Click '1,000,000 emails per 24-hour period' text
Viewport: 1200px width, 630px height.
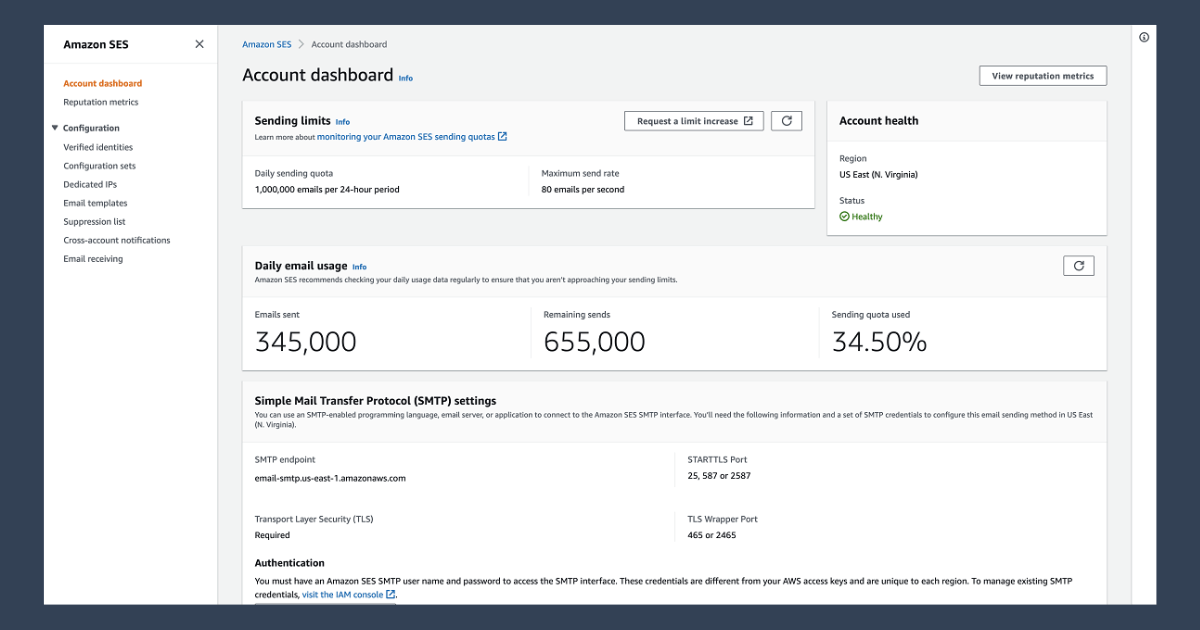click(328, 189)
